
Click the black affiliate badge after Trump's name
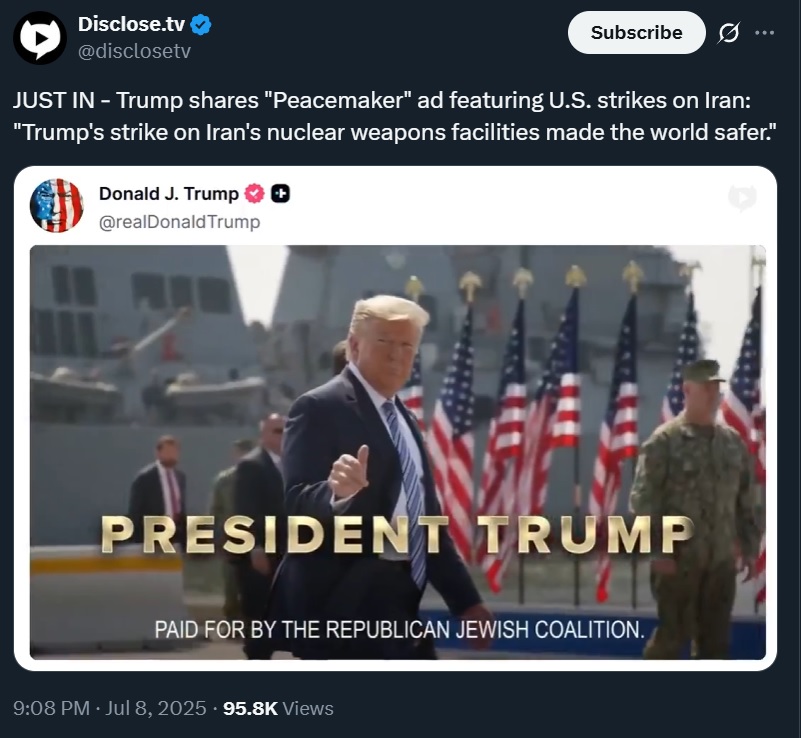280,194
